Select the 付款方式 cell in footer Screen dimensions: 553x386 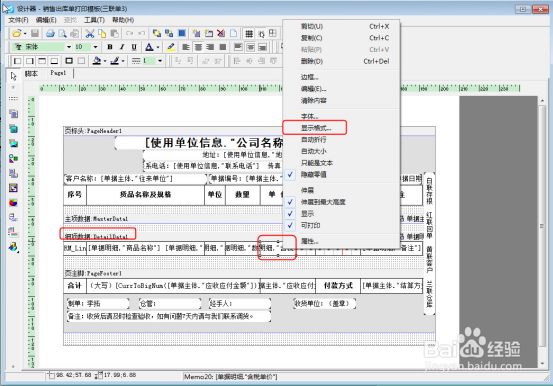338,285
